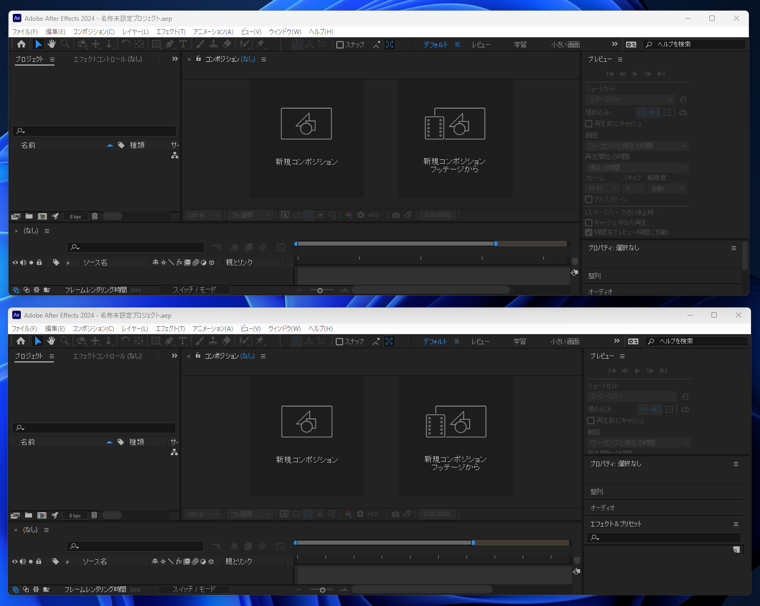The image size is (760, 606).
Task: Select the Selection arrow tool in the upper window
Action: pyautogui.click(x=38, y=44)
